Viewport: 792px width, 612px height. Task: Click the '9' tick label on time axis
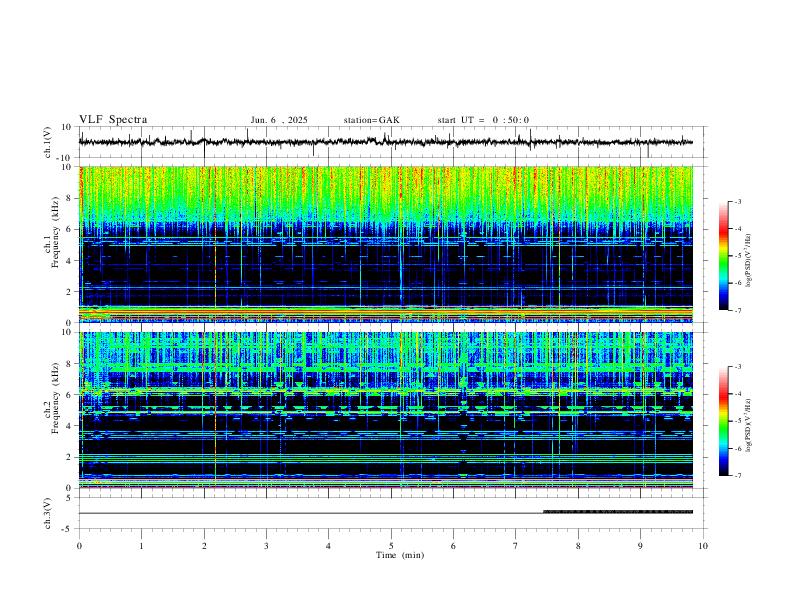pyautogui.click(x=640, y=546)
